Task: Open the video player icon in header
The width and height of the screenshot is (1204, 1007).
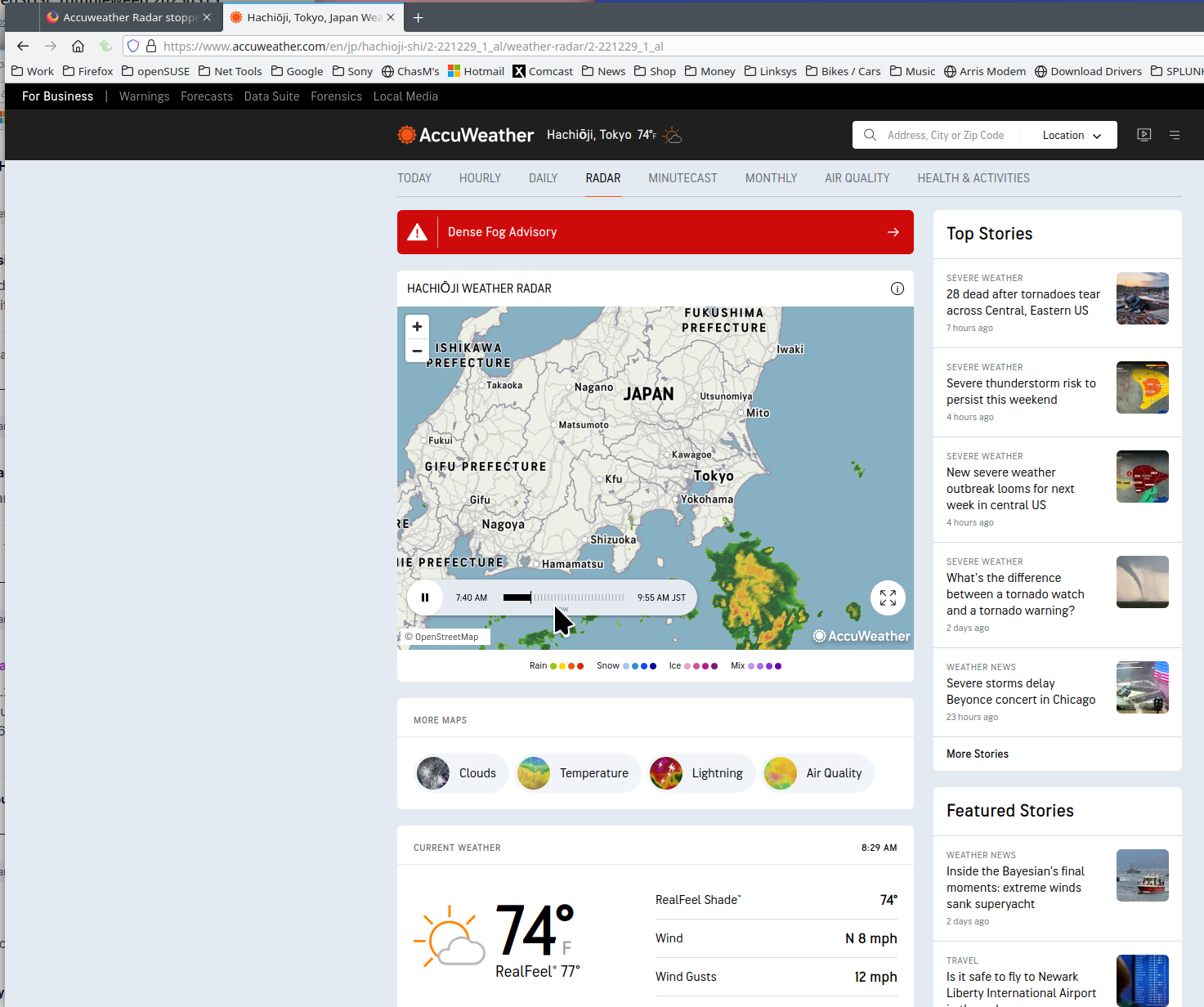Action: 1144,135
